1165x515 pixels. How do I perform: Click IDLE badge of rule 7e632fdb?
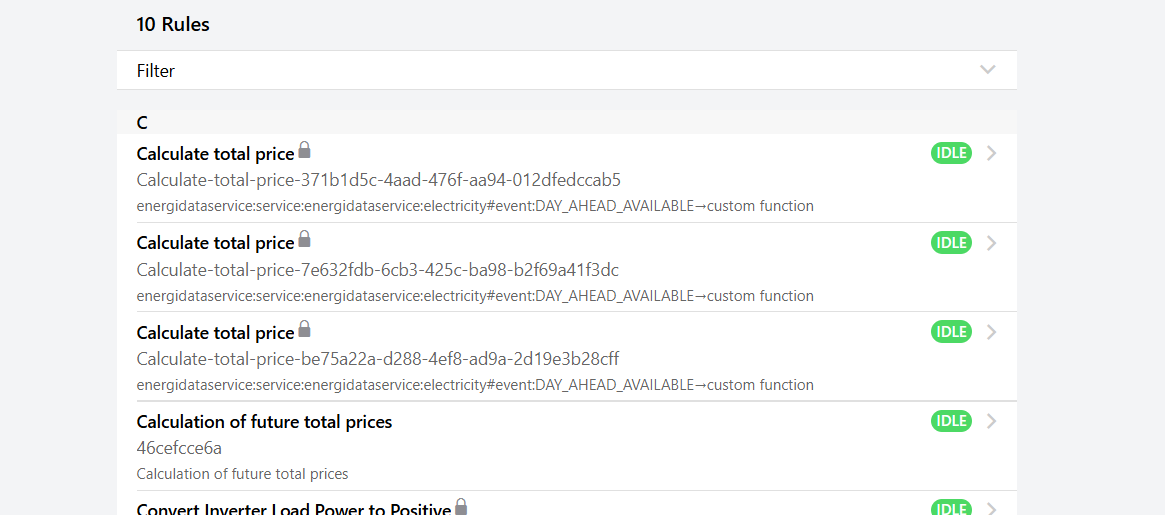pyautogui.click(x=951, y=242)
